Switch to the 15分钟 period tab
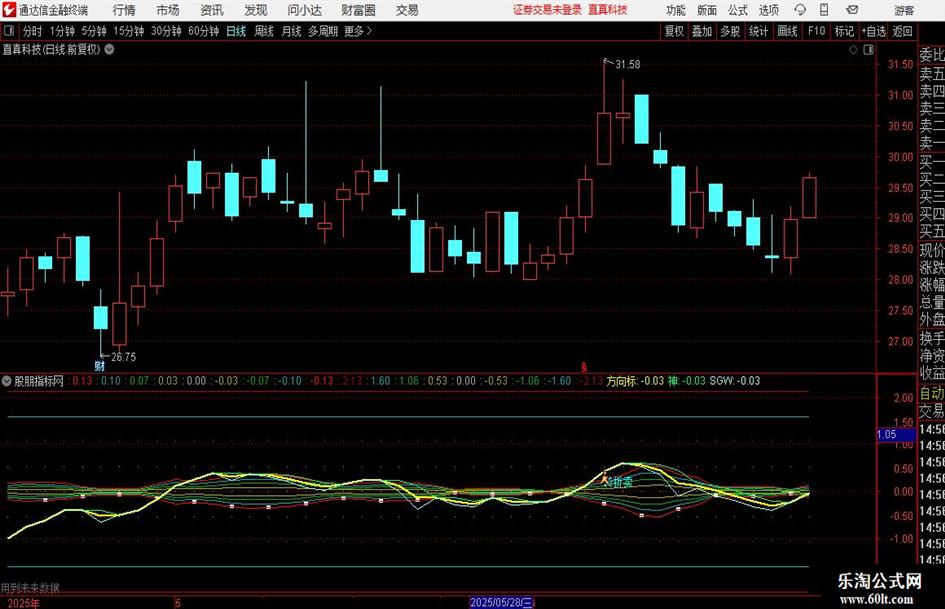The height and width of the screenshot is (609, 945). pos(128,31)
